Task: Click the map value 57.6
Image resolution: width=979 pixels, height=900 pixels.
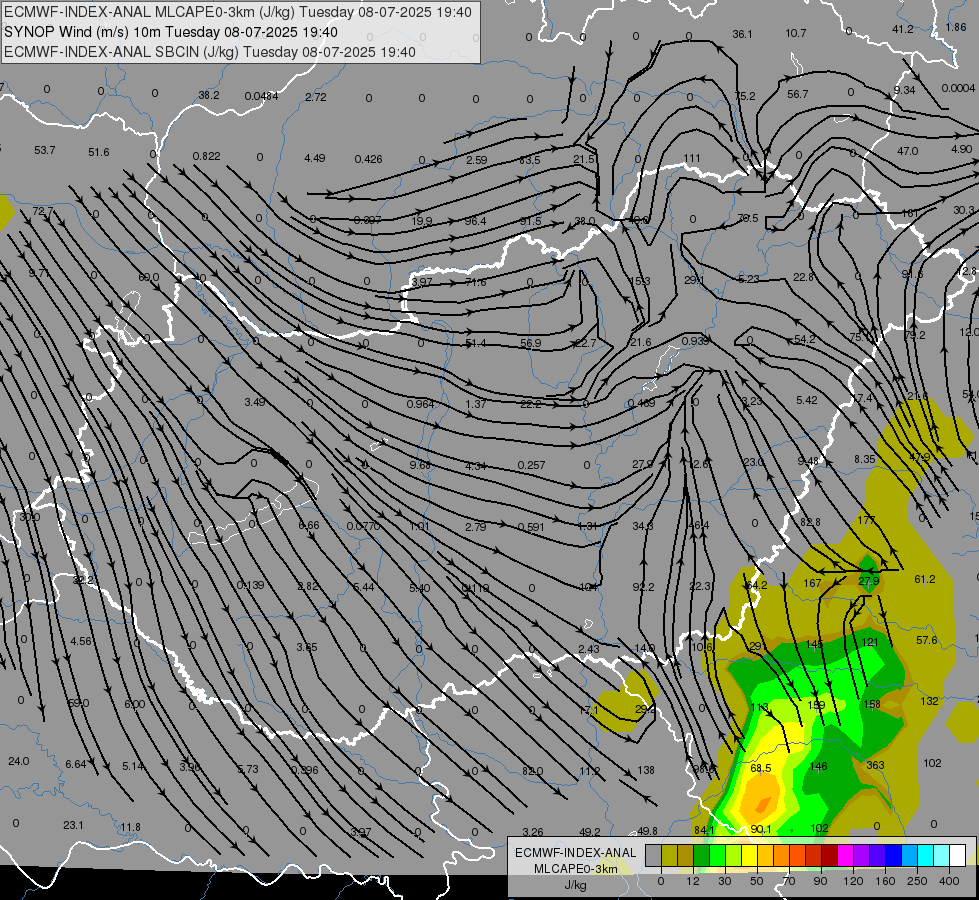Action: (x=927, y=640)
